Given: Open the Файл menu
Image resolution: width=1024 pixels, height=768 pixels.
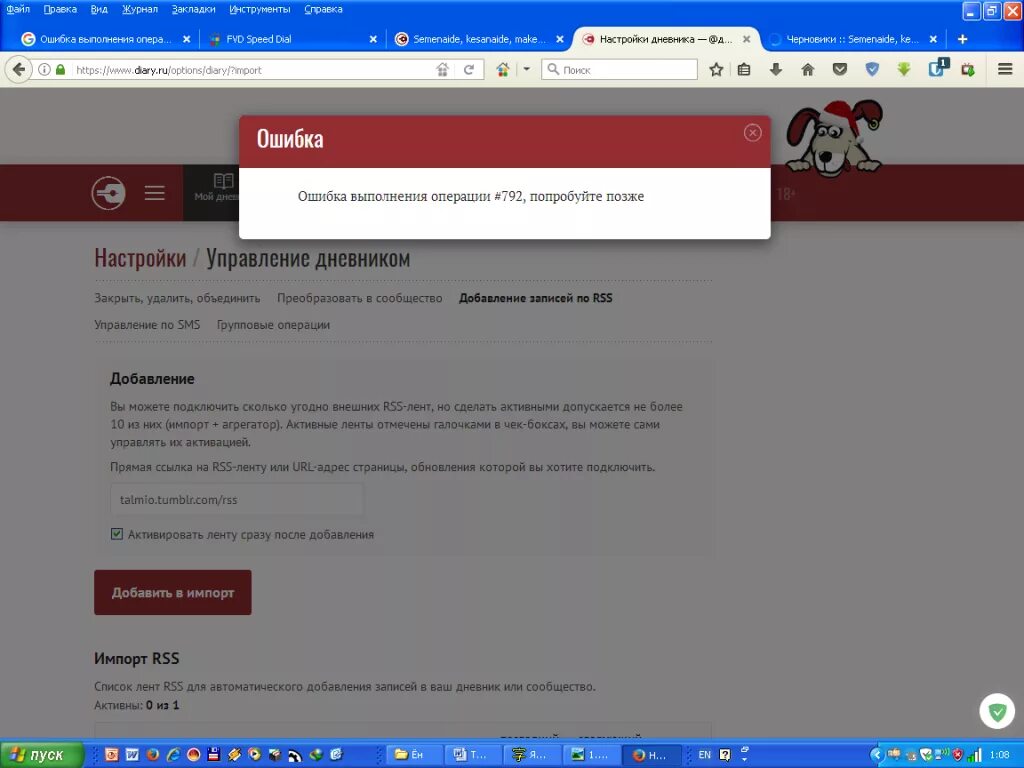Looking at the screenshot, I should click(x=18, y=9).
